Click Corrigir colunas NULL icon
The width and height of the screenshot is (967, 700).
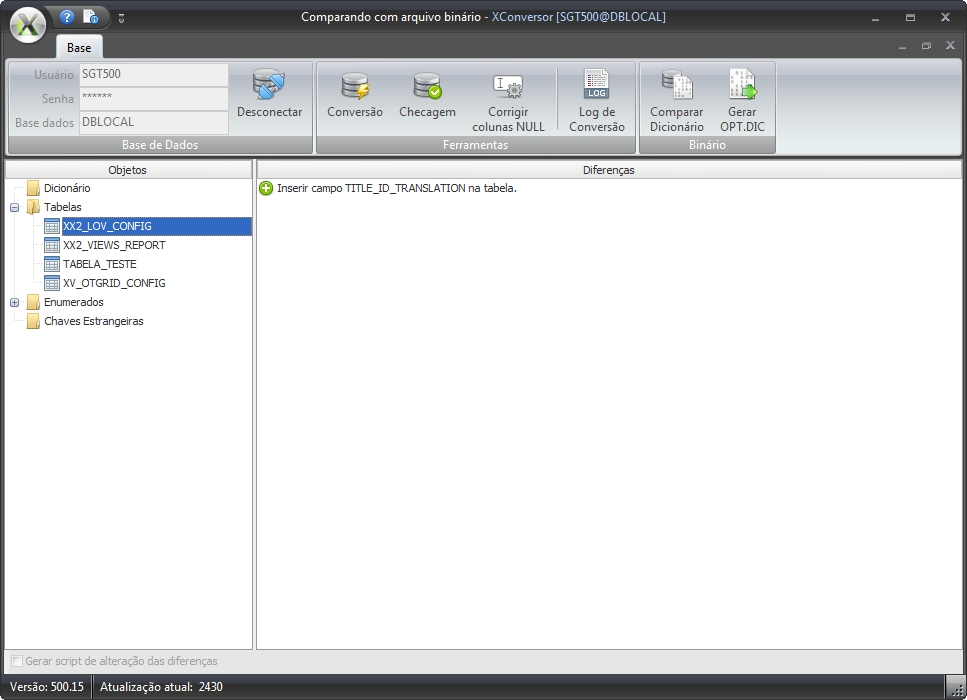[x=508, y=87]
